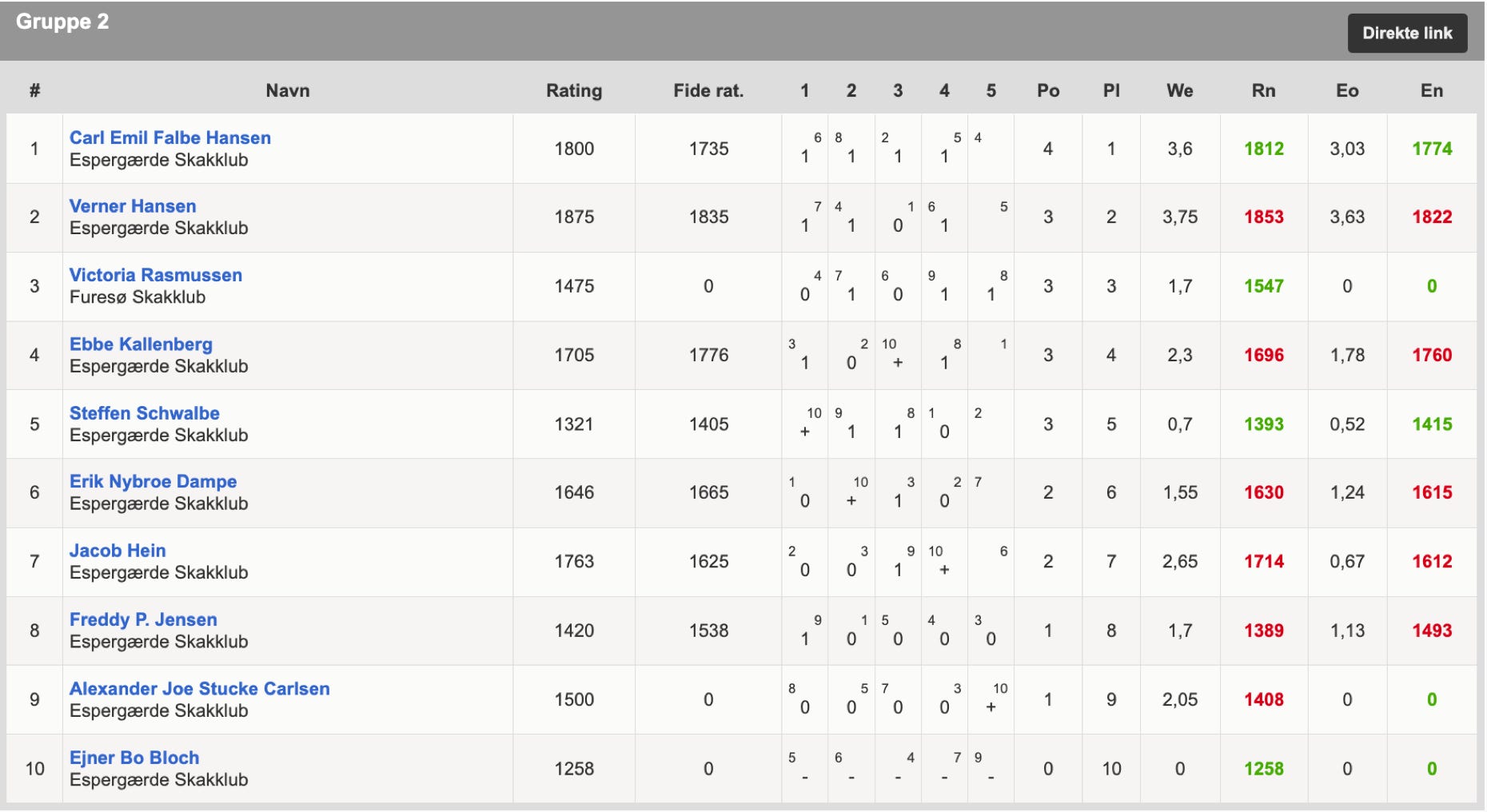Viewport: 1487px width, 812px height.
Task: Click green Rn value 1812
Action: [1263, 149]
